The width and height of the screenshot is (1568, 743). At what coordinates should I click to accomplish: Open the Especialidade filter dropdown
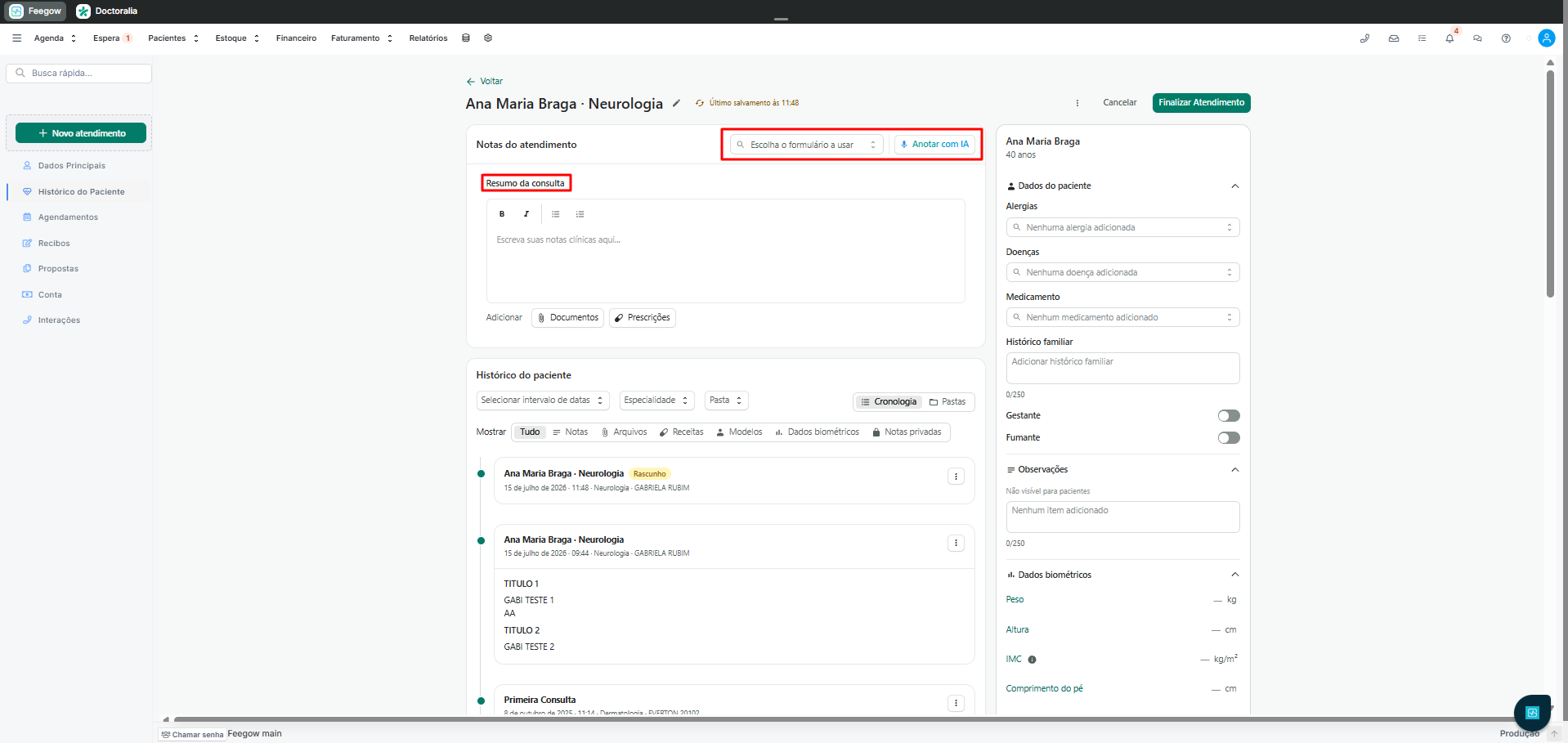pyautogui.click(x=656, y=401)
